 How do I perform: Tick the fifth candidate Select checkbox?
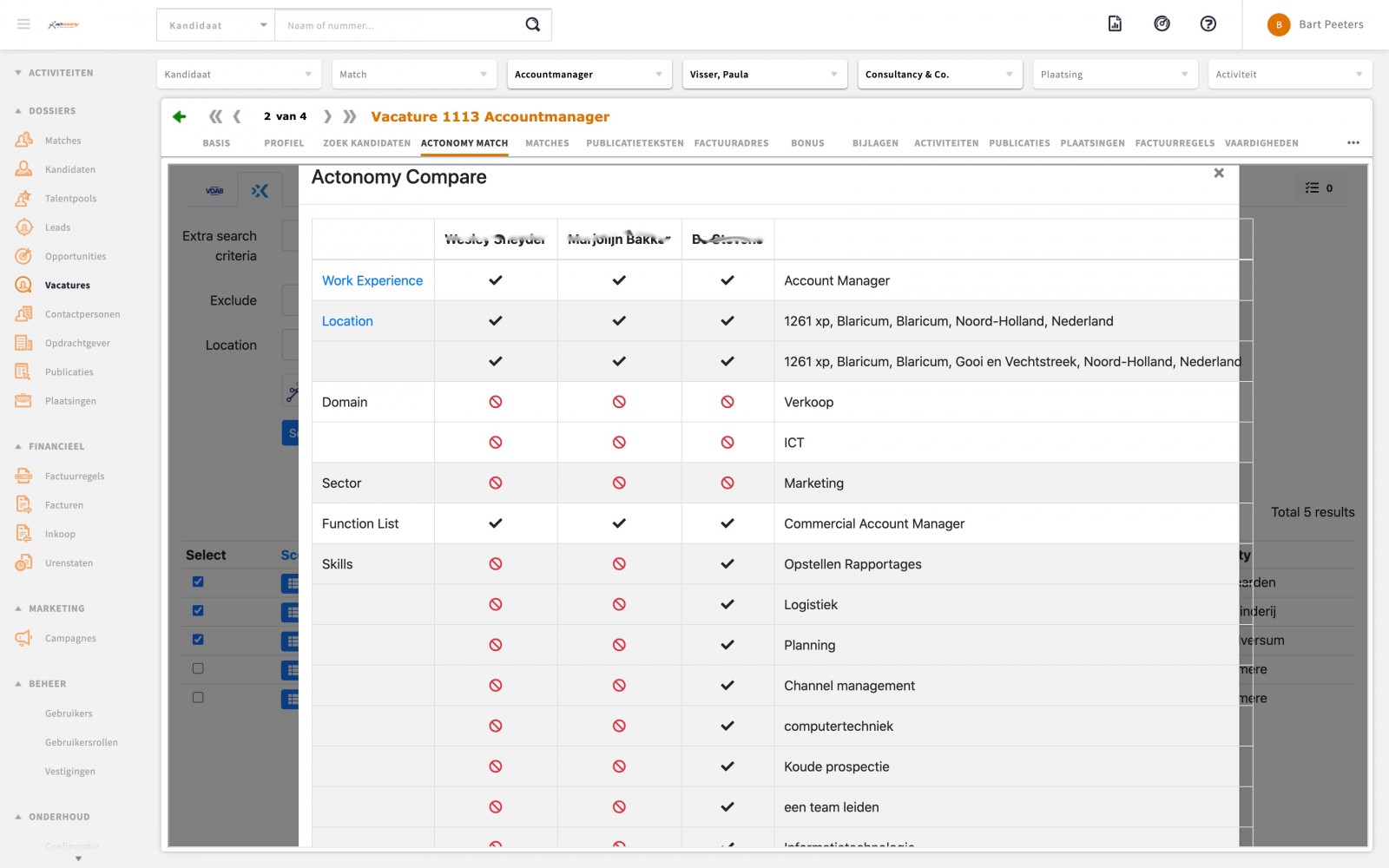(198, 697)
